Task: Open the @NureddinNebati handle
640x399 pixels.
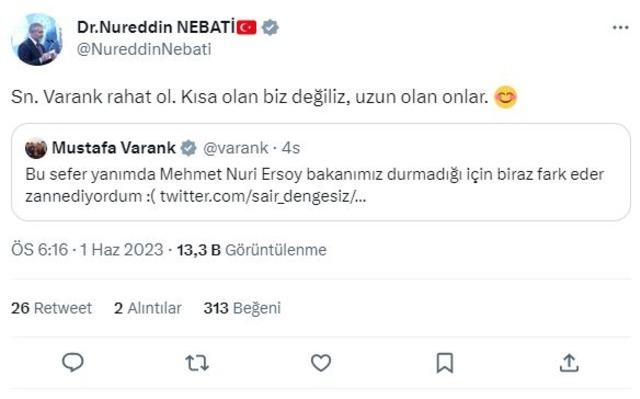Action: (x=144, y=49)
